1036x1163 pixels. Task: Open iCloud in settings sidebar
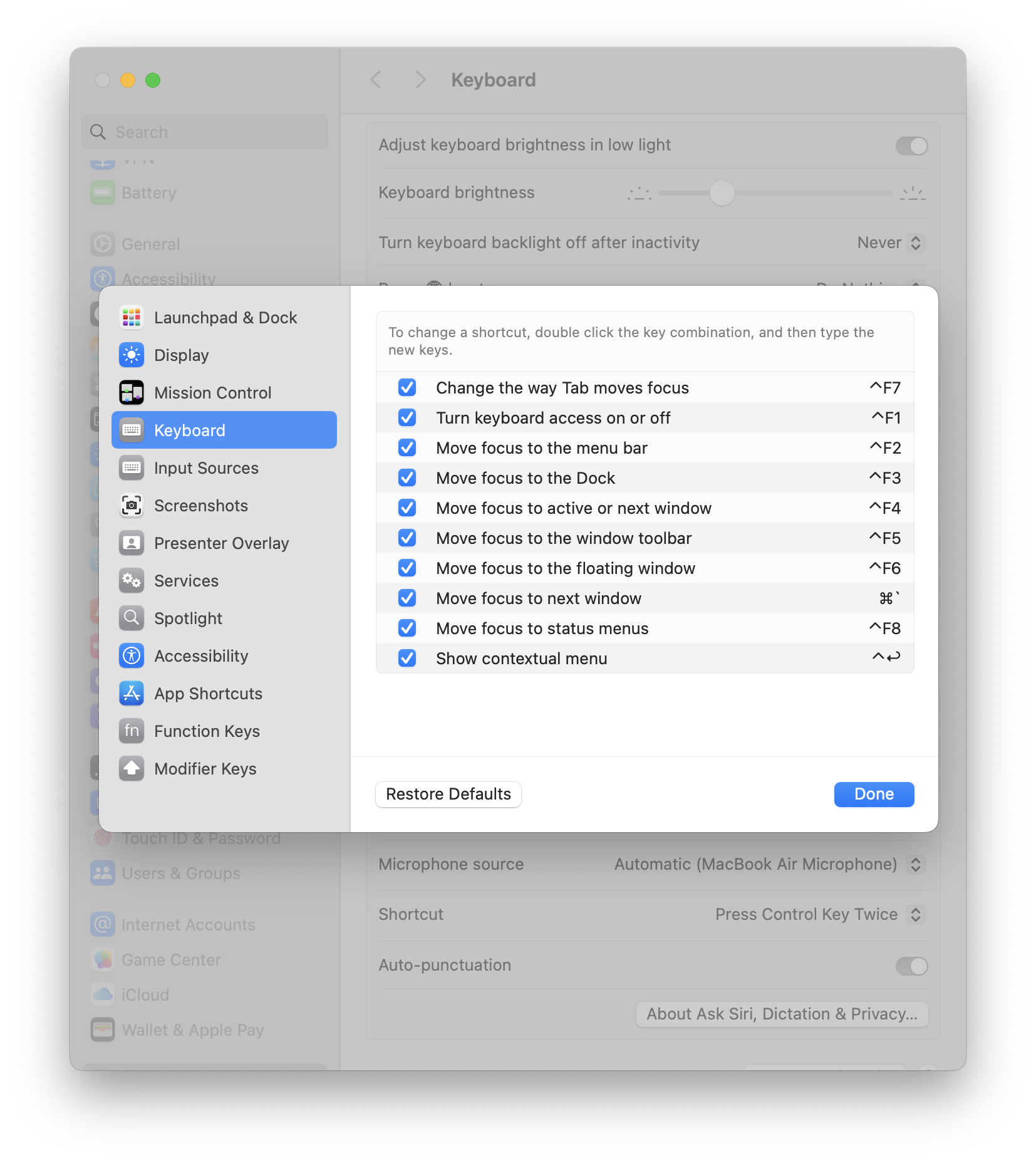click(x=205, y=995)
